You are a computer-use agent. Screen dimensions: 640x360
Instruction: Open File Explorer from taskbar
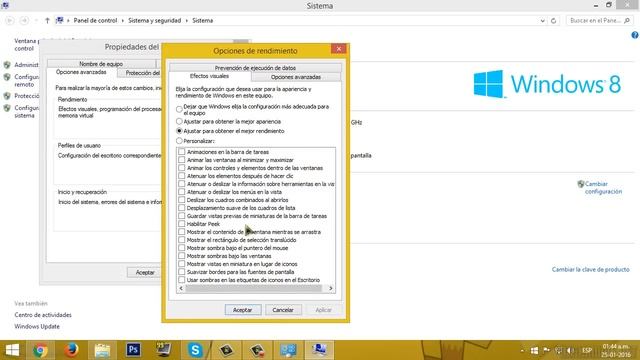tap(102, 350)
